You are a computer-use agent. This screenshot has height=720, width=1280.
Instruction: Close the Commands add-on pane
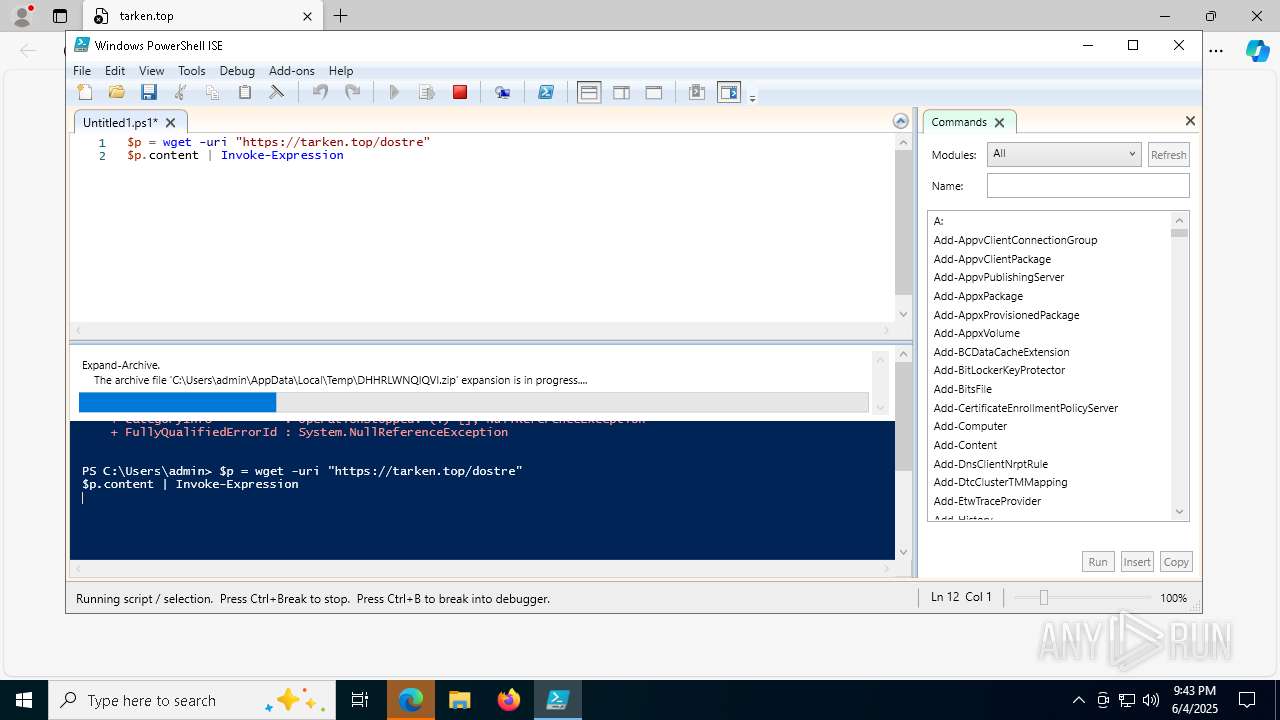point(1190,121)
